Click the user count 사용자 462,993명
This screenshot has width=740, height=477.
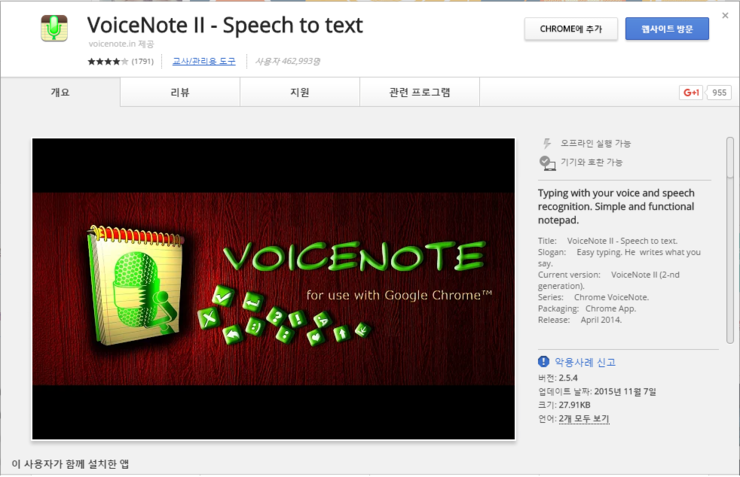(x=287, y=61)
